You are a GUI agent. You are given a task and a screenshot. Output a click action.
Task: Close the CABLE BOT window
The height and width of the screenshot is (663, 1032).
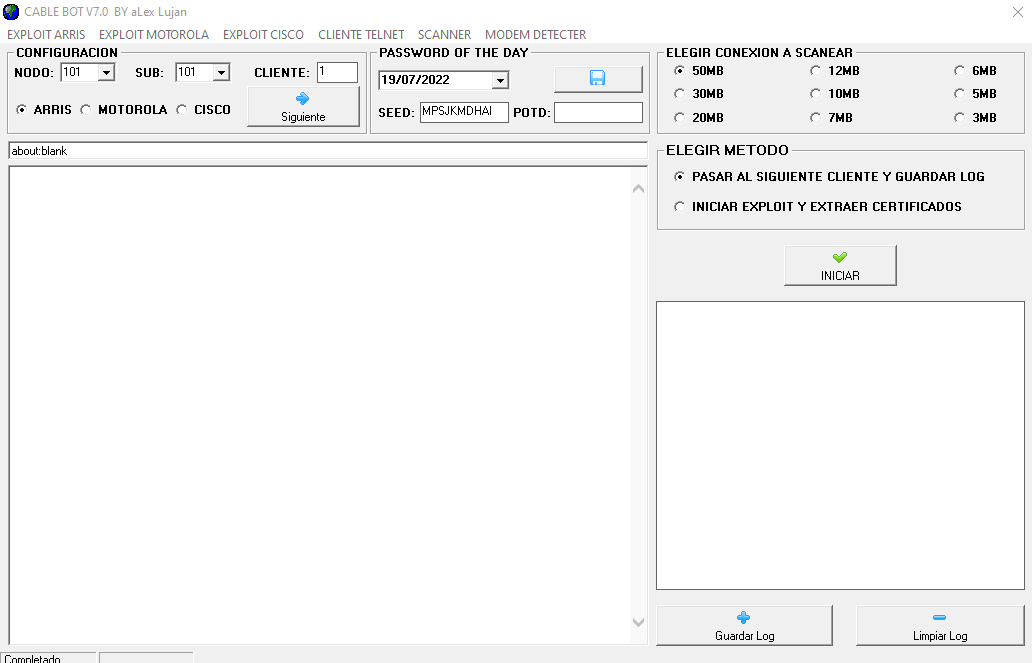coord(1018,12)
